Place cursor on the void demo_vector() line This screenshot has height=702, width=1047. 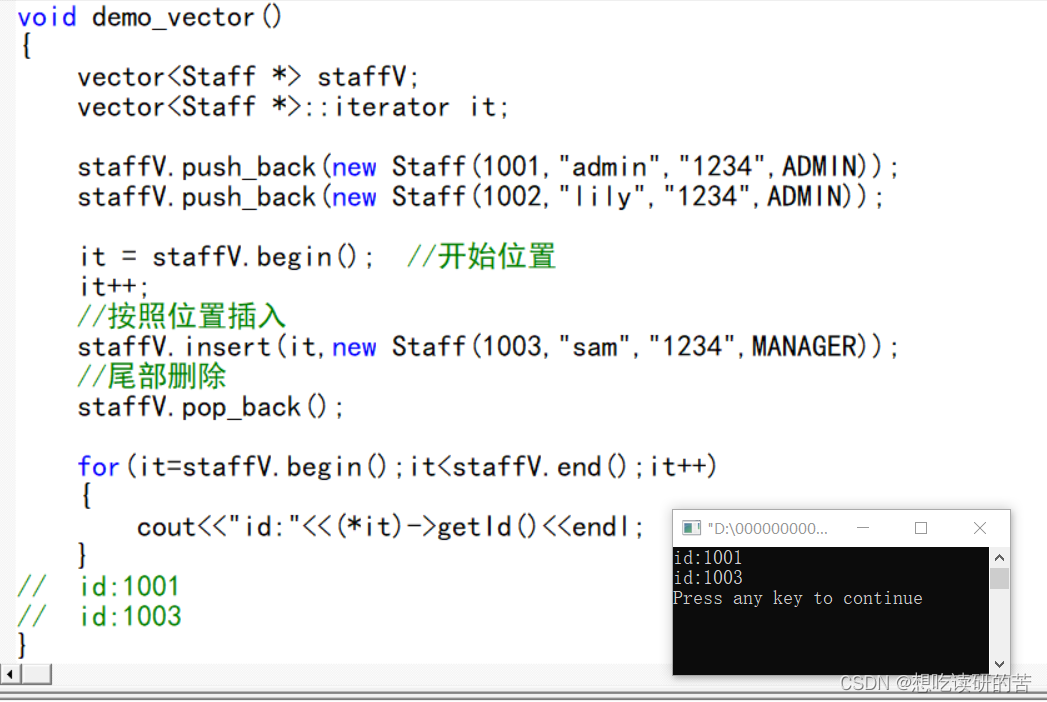click(x=148, y=16)
